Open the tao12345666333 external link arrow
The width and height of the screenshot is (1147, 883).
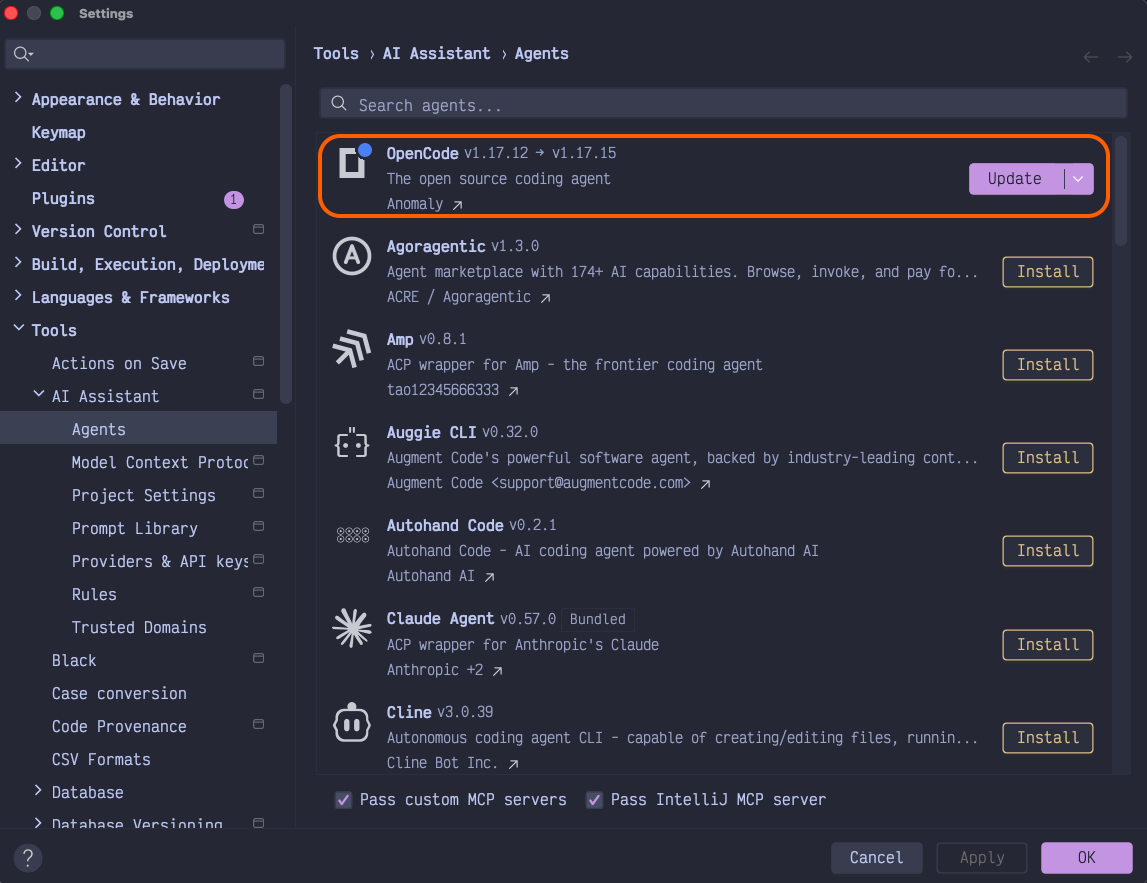pos(514,391)
